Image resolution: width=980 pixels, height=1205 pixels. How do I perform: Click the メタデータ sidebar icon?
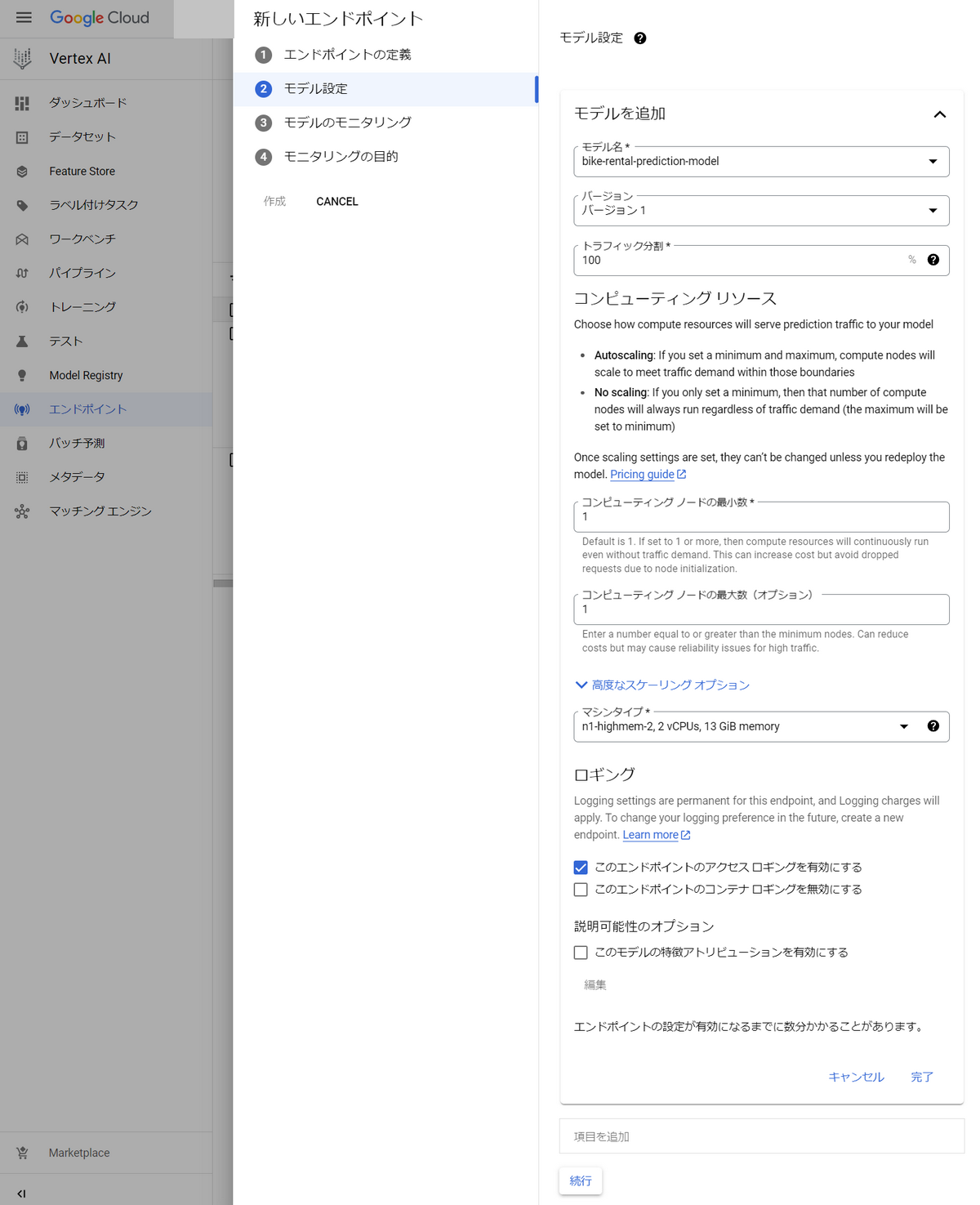[22, 477]
